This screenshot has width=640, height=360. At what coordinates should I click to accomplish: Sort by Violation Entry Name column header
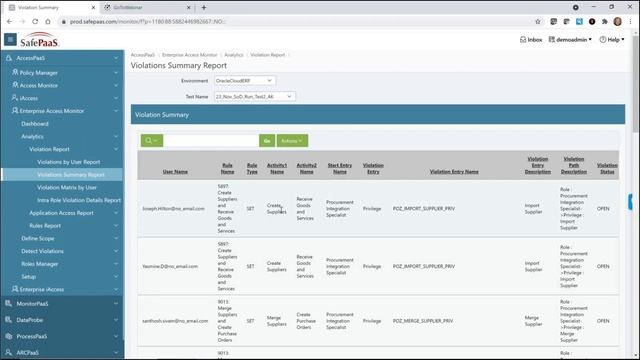[454, 172]
